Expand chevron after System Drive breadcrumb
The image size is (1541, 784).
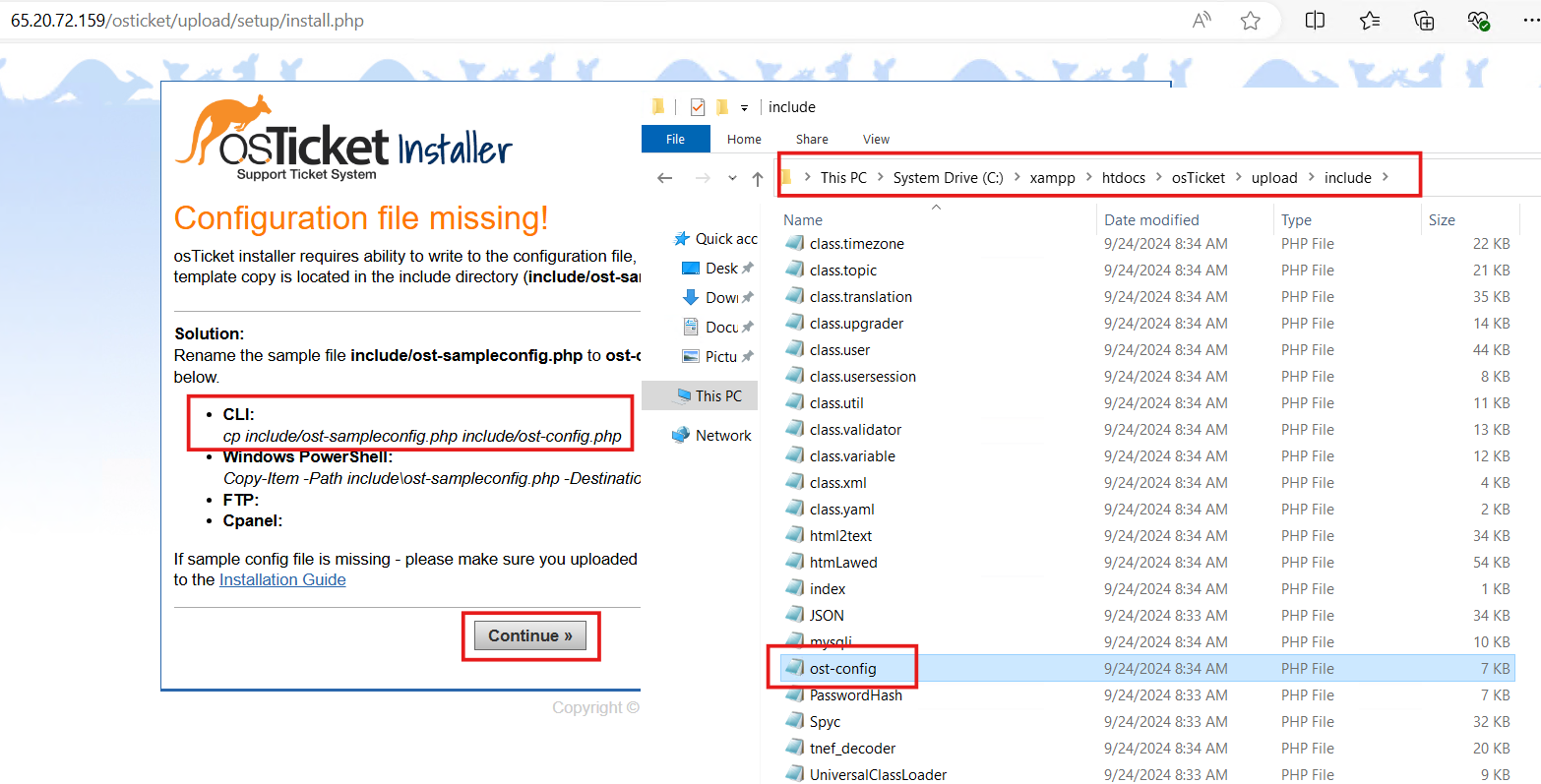tap(1017, 177)
